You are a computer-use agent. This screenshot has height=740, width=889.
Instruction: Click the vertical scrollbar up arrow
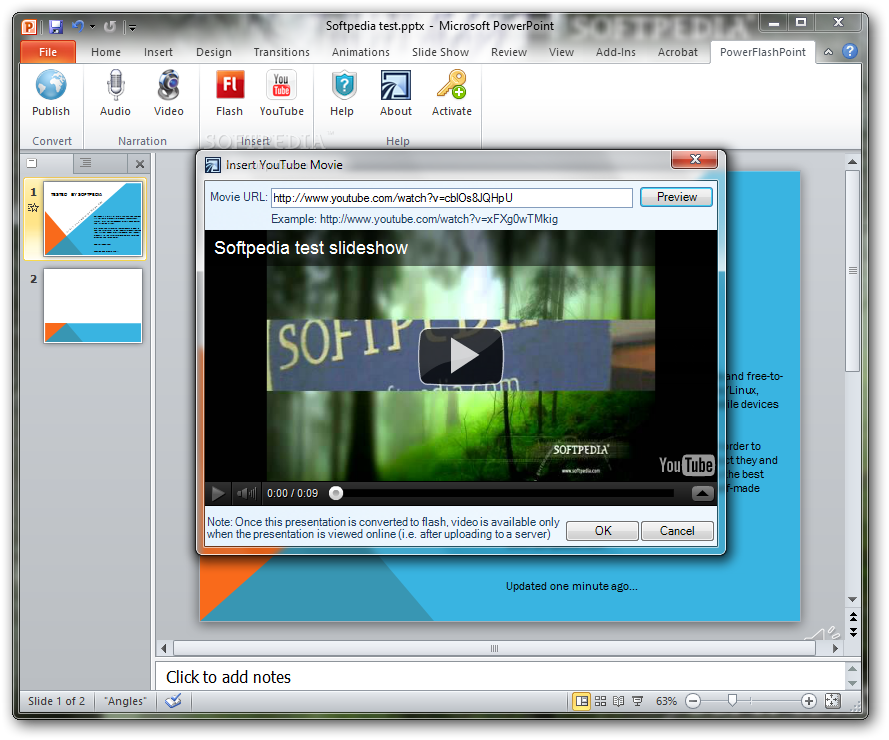click(852, 162)
